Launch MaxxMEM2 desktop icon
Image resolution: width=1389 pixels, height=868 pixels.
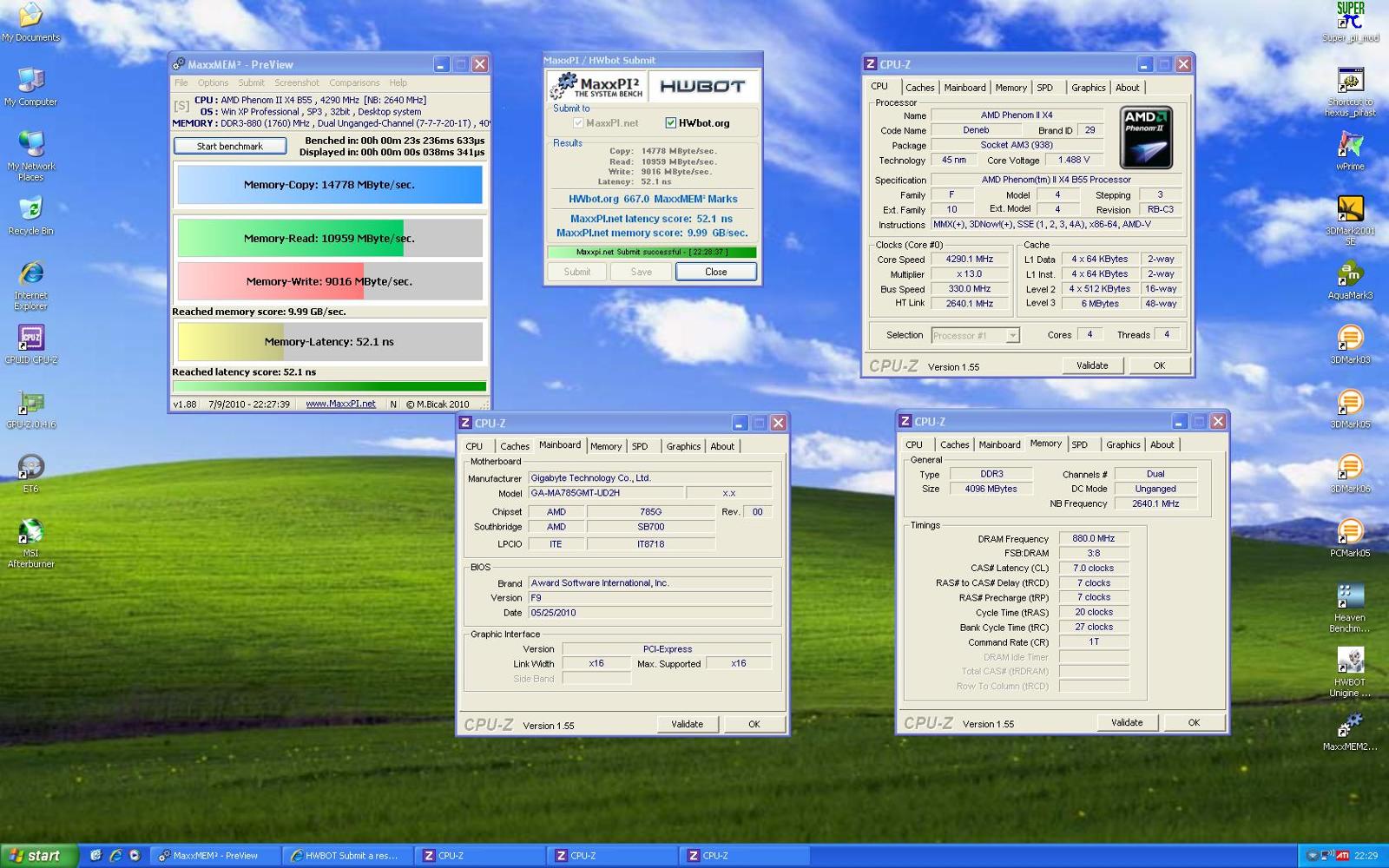coord(1350,731)
